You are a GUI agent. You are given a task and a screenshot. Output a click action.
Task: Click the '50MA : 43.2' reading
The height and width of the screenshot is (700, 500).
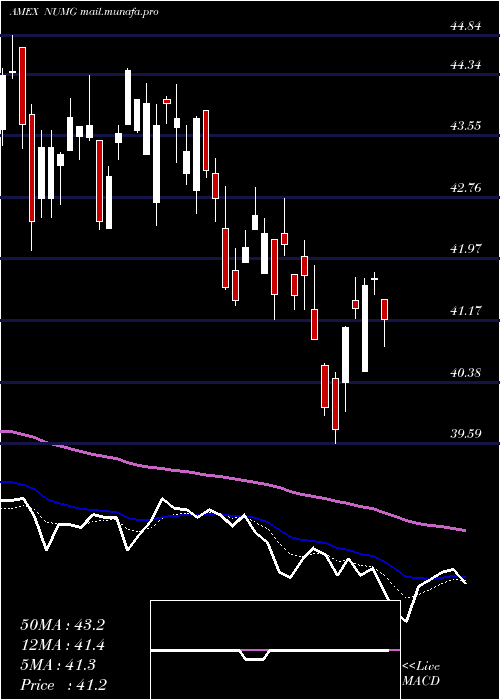pyautogui.click(x=62, y=625)
